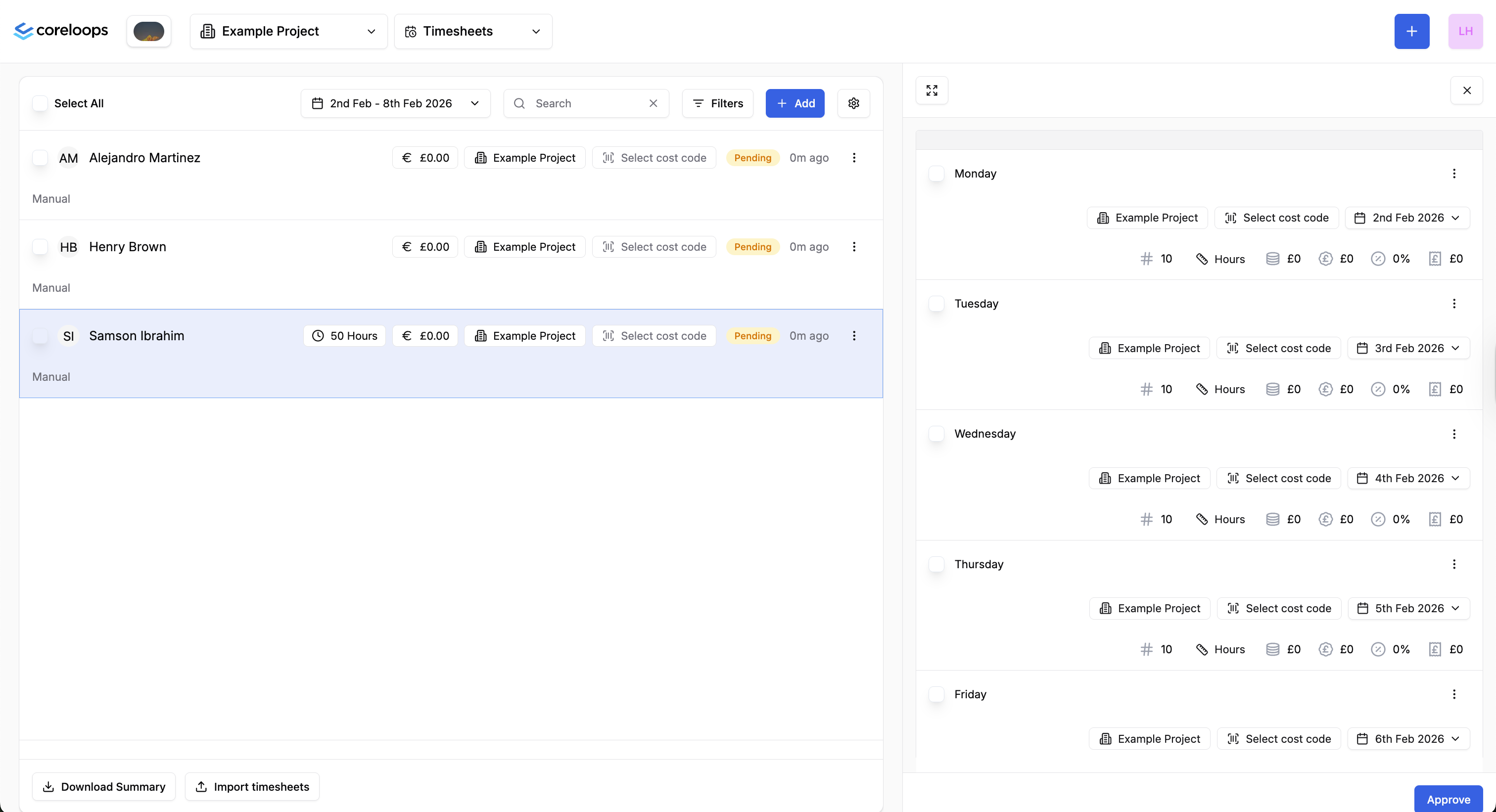Select Samson Ibrahim's 50 Hours chip
The image size is (1496, 812).
(x=344, y=336)
